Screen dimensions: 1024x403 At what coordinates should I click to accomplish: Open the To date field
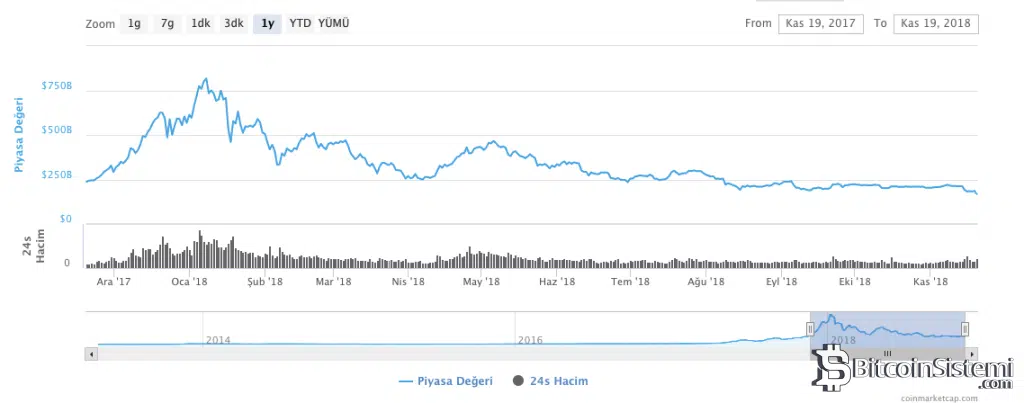pos(935,23)
